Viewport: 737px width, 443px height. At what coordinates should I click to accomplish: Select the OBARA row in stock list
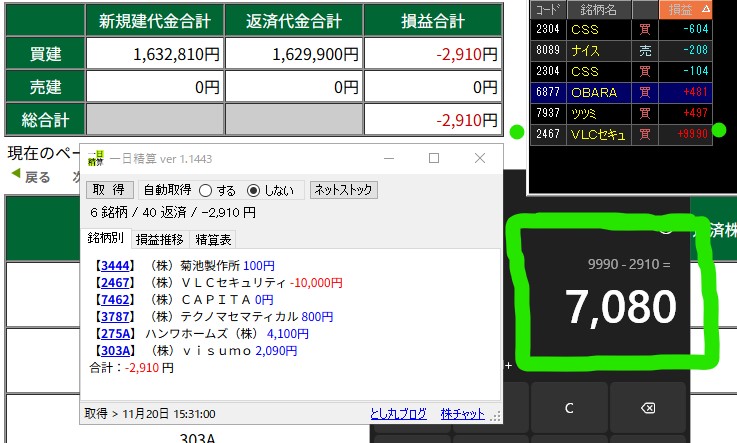click(619, 92)
